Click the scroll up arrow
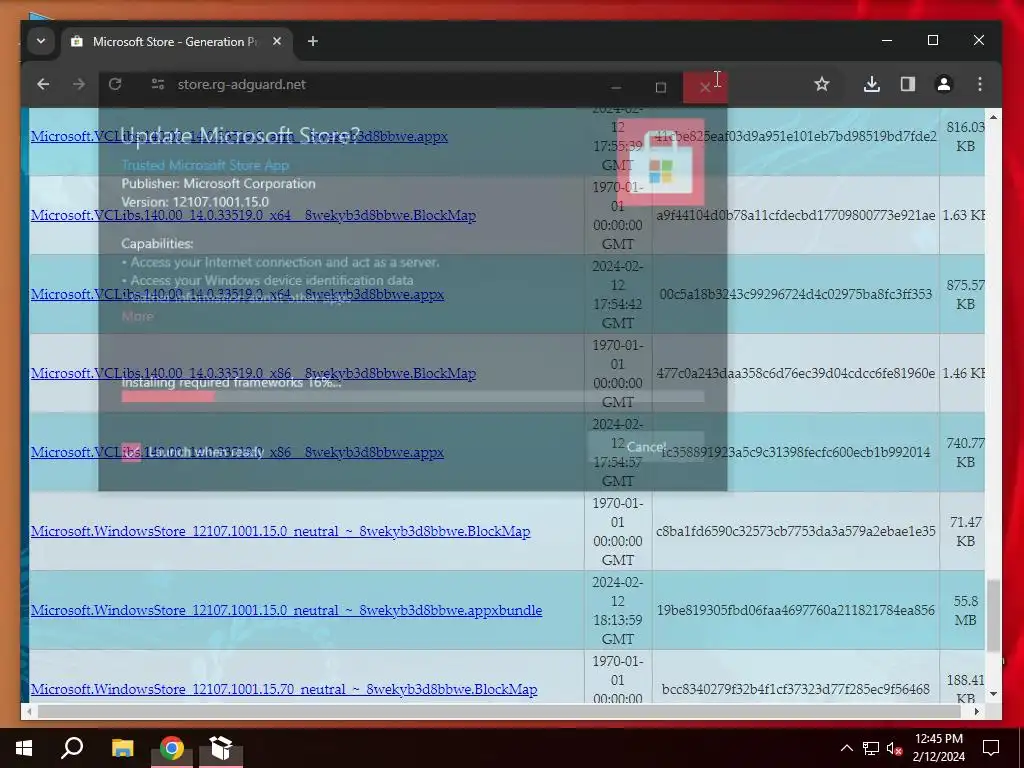 993,117
